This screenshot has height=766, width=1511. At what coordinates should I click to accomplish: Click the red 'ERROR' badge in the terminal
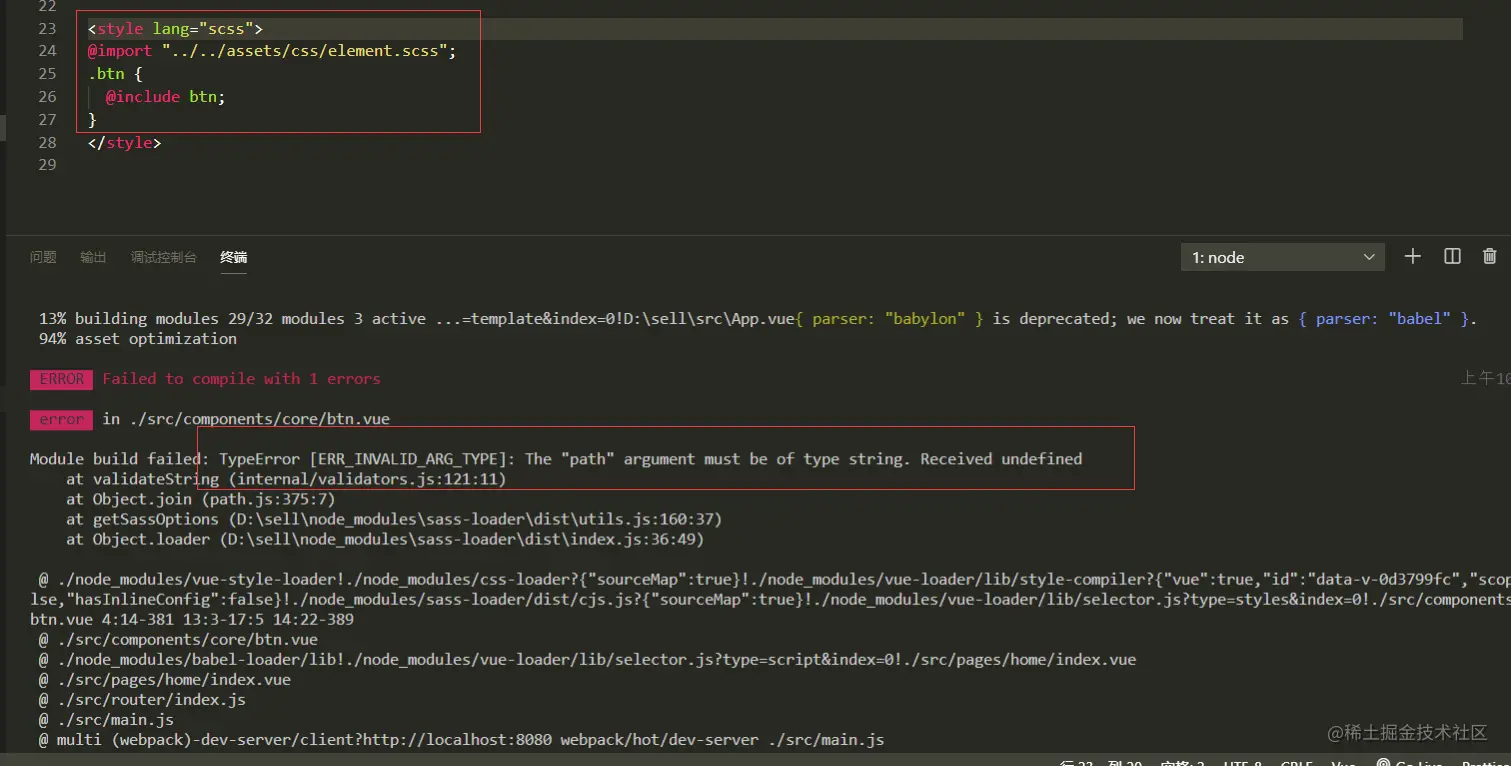point(62,379)
